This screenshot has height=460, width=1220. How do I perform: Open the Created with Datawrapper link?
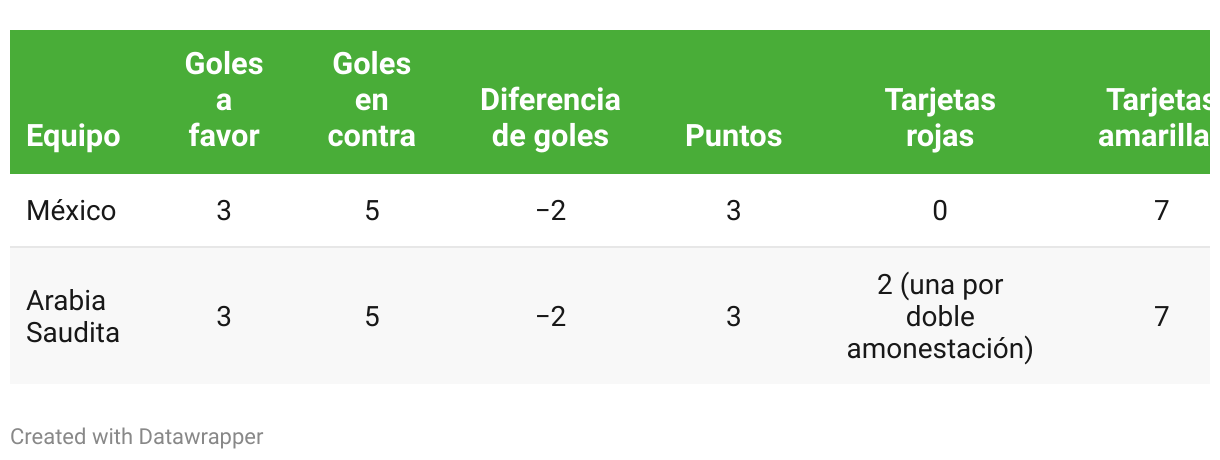(x=137, y=437)
